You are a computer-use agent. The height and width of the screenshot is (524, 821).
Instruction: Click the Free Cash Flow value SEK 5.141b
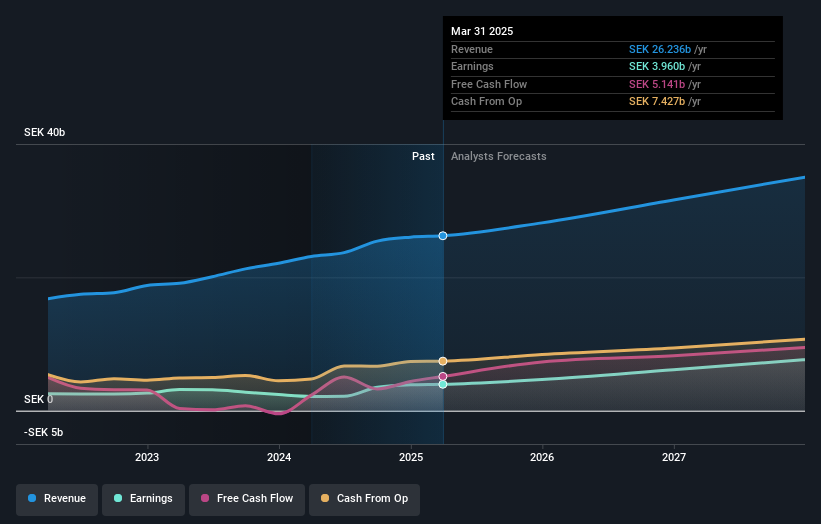[657, 84]
